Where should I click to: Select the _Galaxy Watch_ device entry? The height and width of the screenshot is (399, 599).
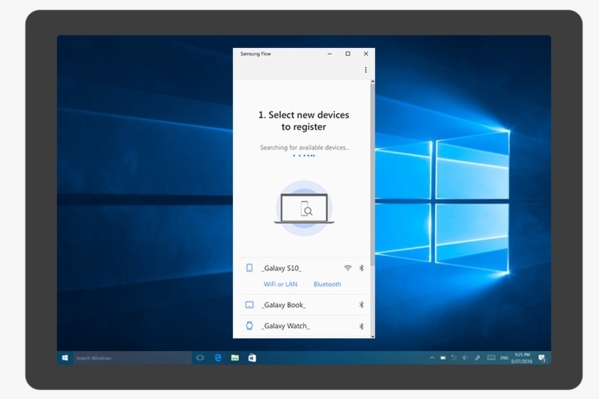[304, 326]
